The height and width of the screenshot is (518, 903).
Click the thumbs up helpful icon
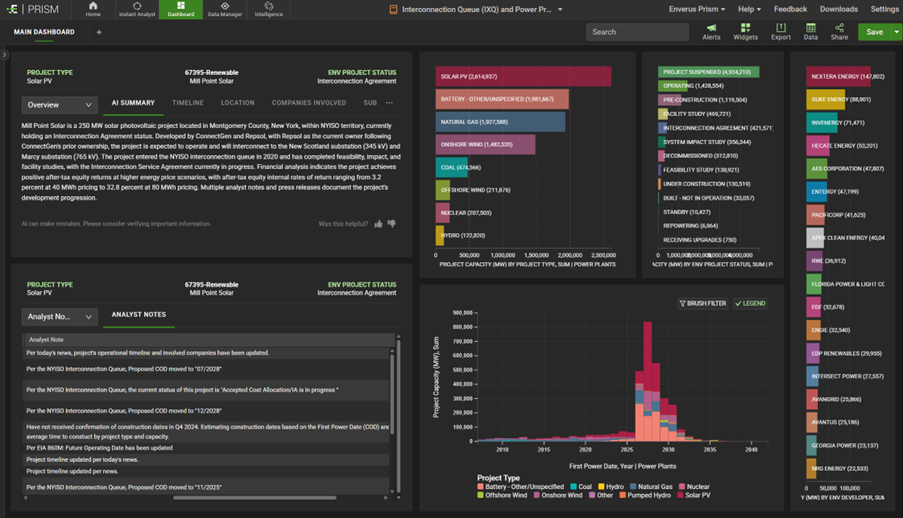click(x=378, y=224)
